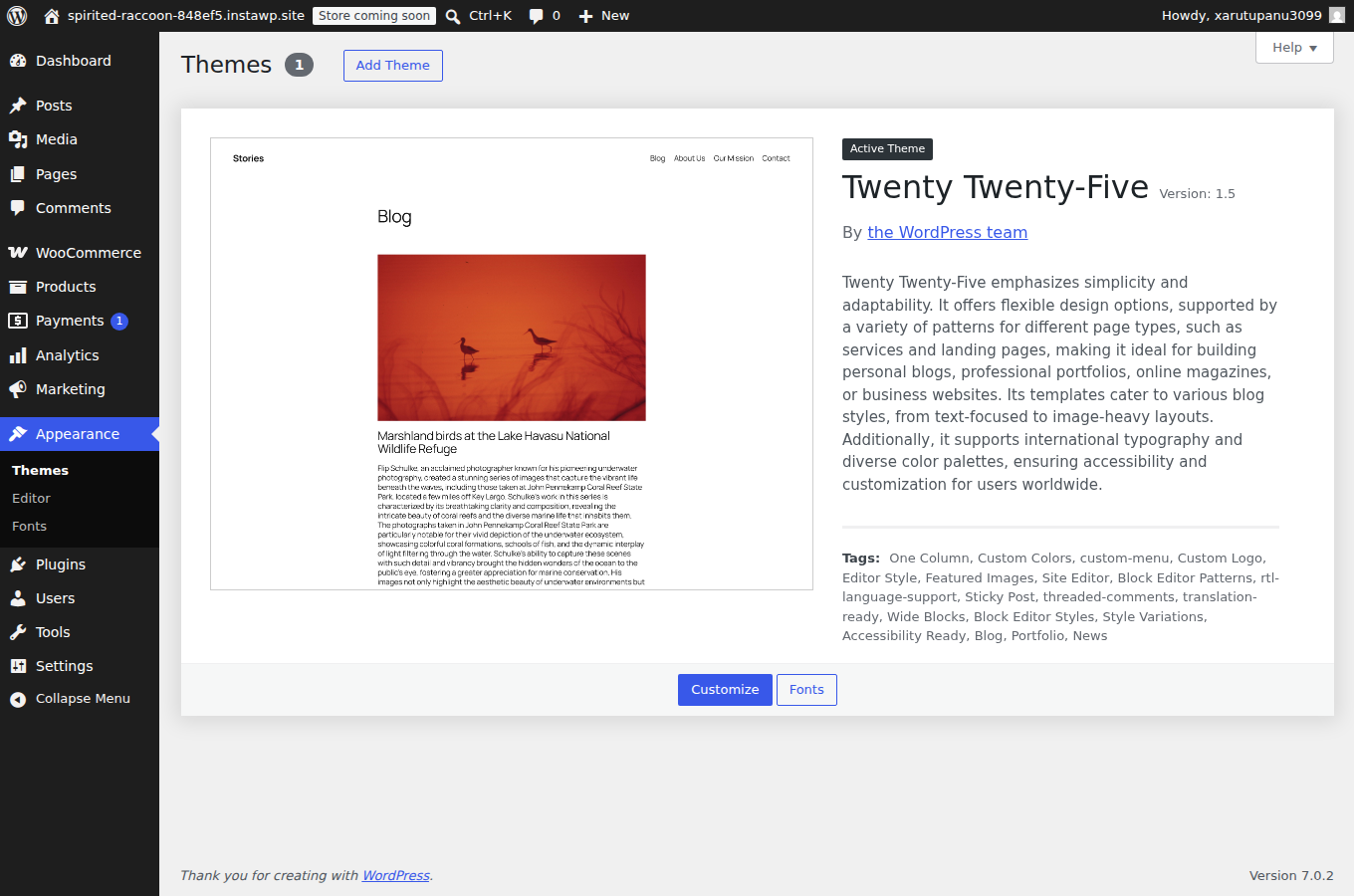The height and width of the screenshot is (896, 1354).
Task: Open the Help dropdown tab
Action: coord(1294,47)
